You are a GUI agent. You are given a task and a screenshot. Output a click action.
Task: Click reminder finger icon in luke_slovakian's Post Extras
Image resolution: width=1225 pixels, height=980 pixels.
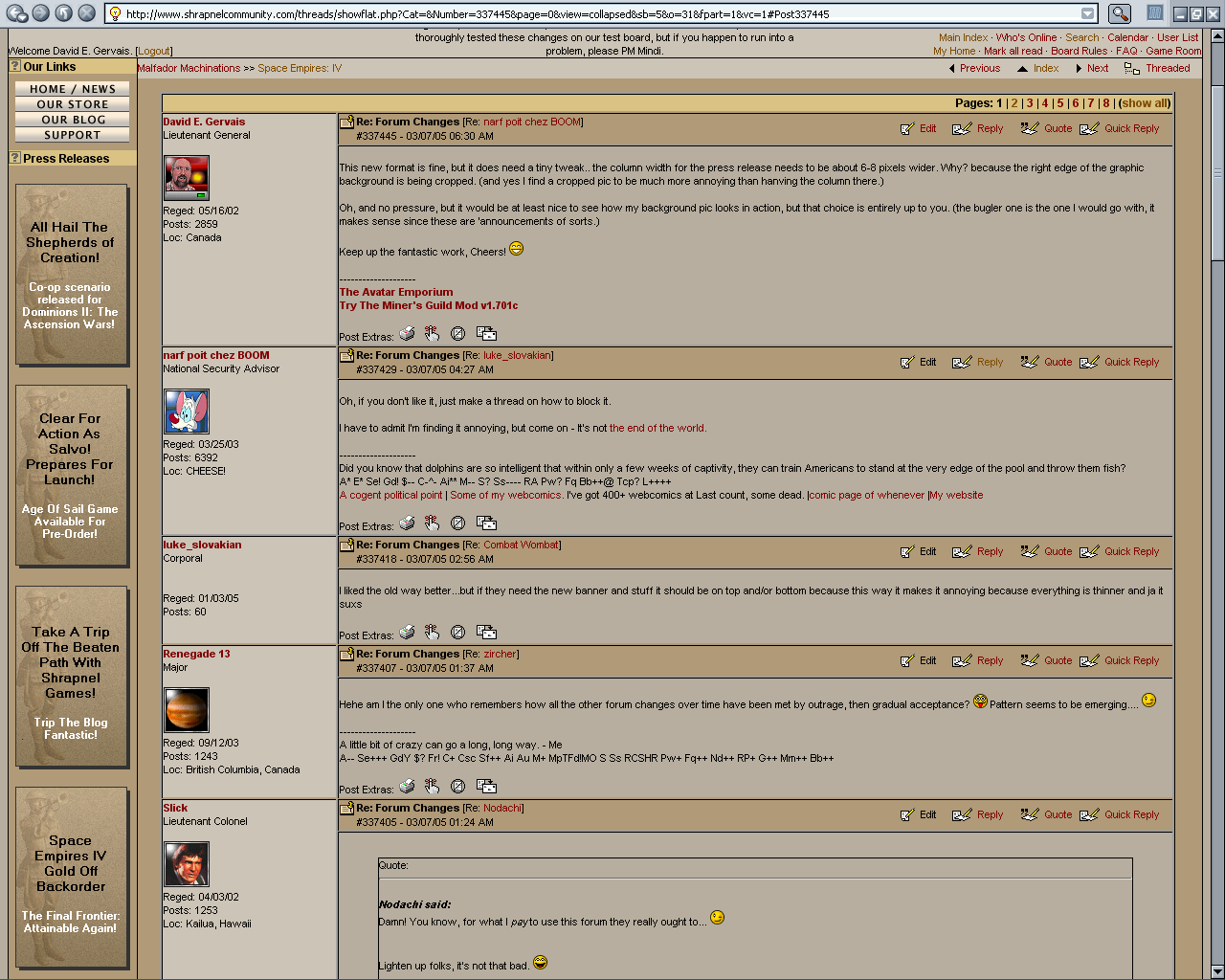(x=433, y=633)
